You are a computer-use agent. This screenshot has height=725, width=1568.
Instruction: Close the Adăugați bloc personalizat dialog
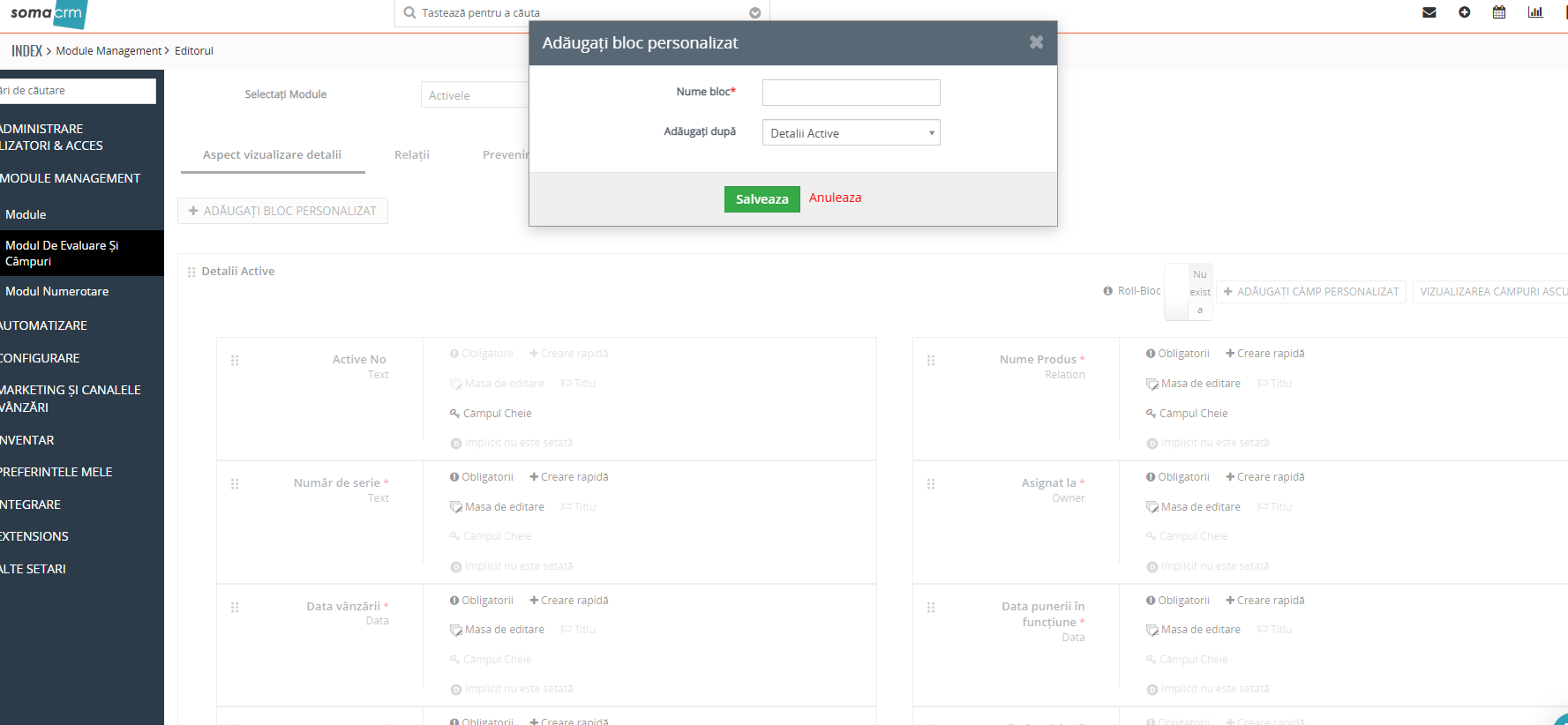pyautogui.click(x=1036, y=42)
